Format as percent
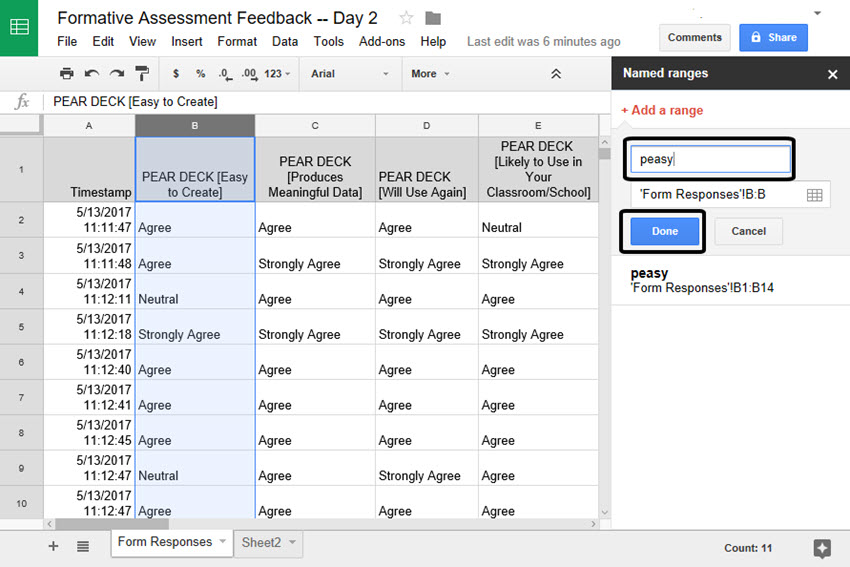The image size is (850, 567). coord(201,74)
